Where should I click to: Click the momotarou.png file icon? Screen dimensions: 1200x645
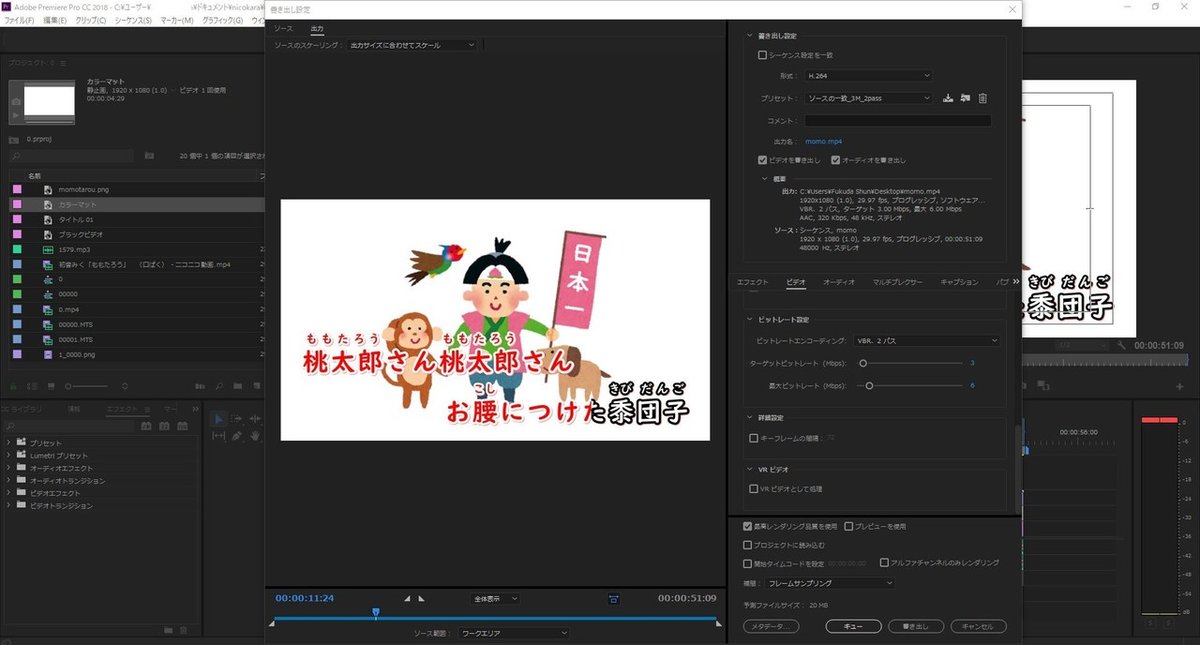[47, 189]
